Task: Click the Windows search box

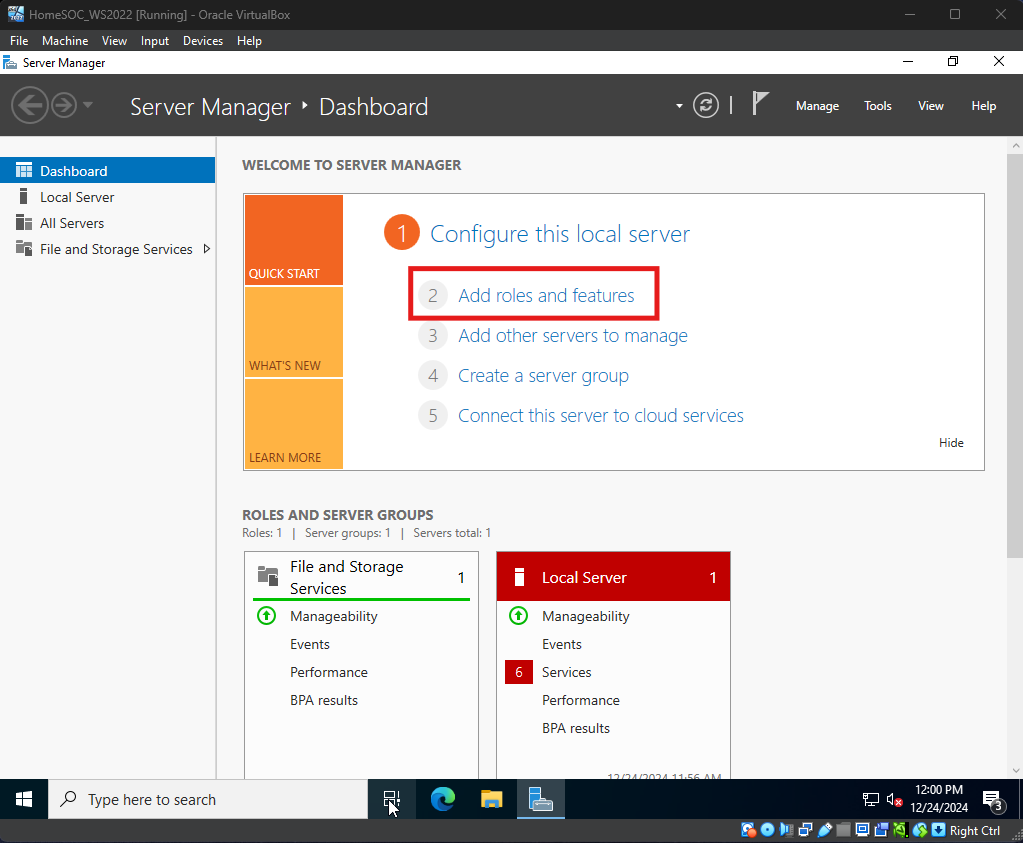Action: pyautogui.click(x=208, y=799)
